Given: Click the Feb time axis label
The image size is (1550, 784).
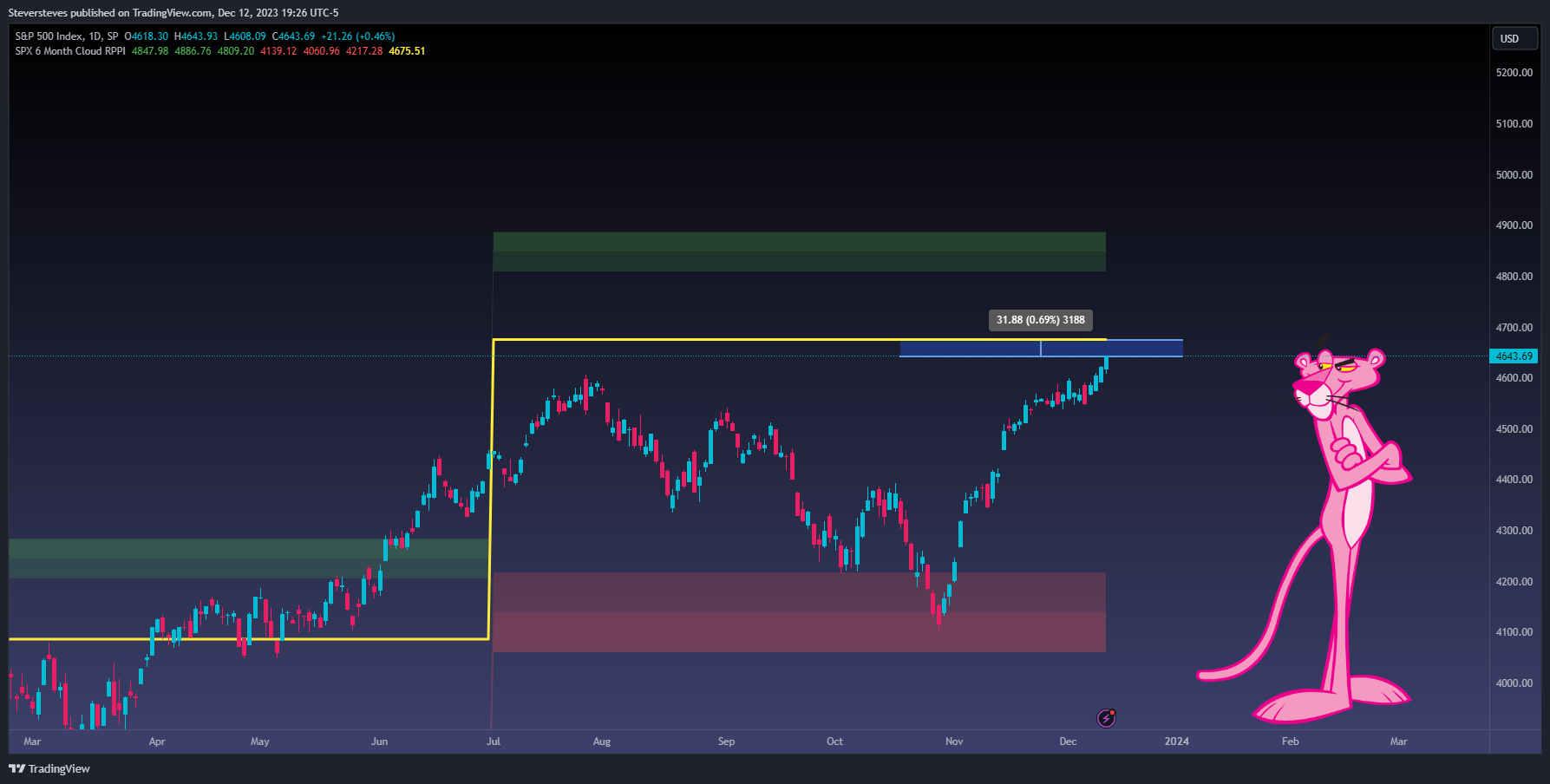Looking at the screenshot, I should 1291,742.
